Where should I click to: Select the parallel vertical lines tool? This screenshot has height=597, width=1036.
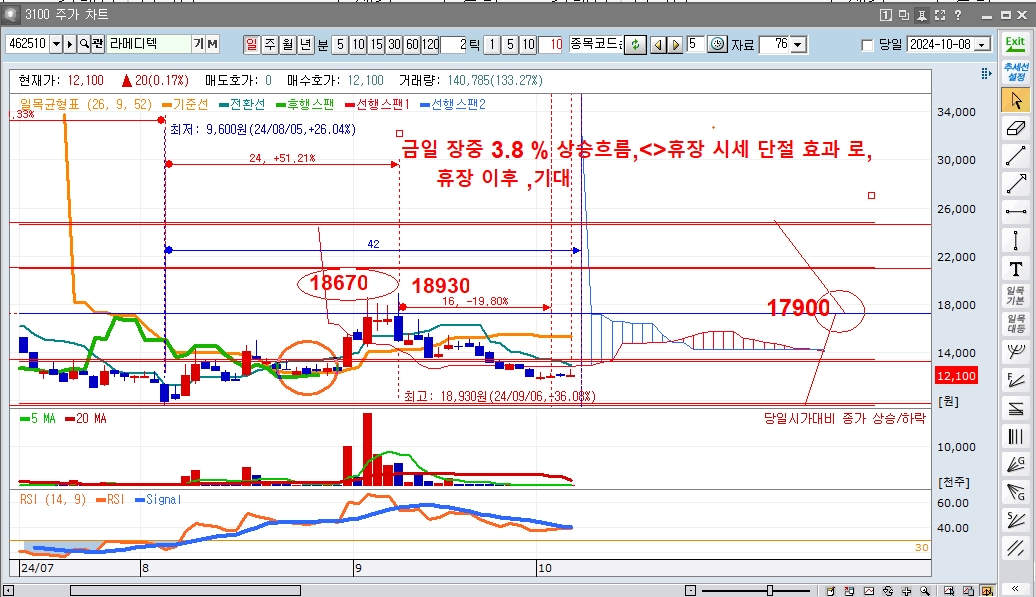click(x=1016, y=436)
